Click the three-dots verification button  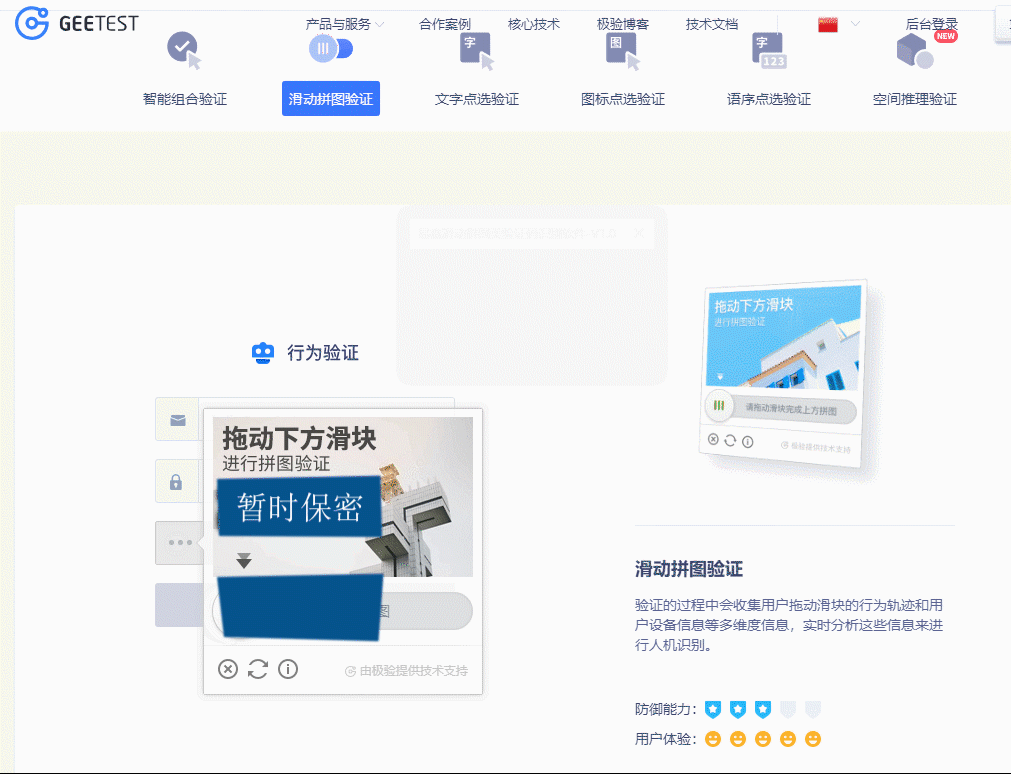point(180,543)
